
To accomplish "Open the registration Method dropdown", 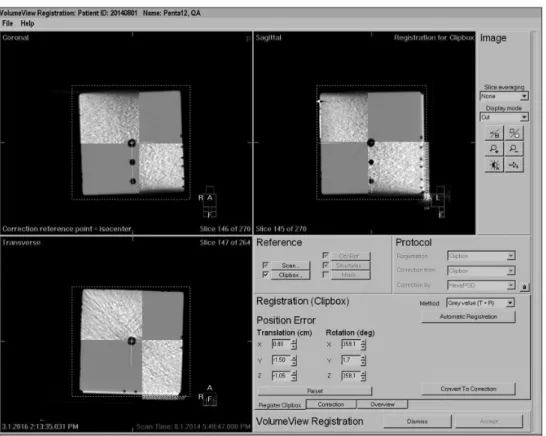I will pos(480,303).
